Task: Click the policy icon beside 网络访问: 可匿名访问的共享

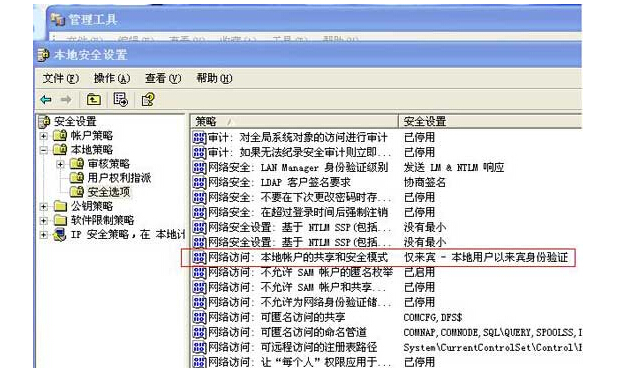Action: point(199,317)
